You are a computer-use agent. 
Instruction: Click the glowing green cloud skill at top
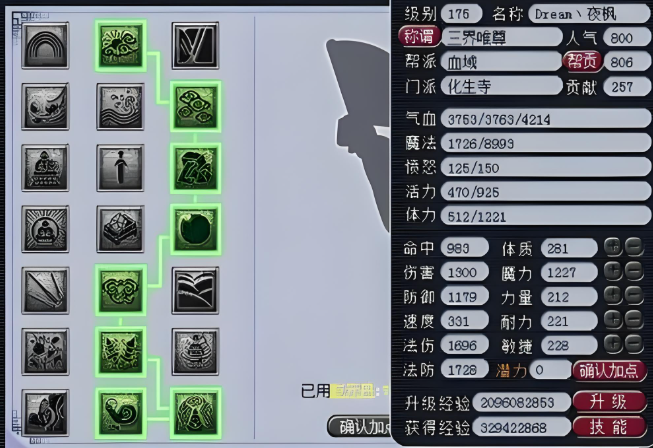tap(120, 45)
